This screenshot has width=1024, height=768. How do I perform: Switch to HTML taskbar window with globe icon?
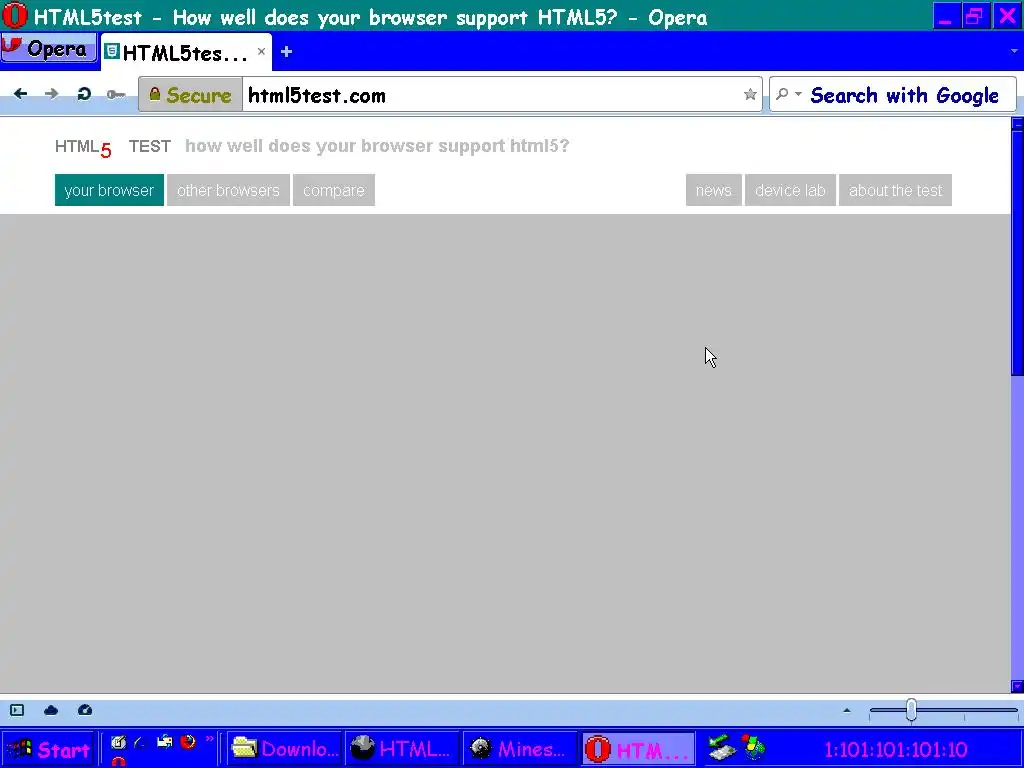402,748
